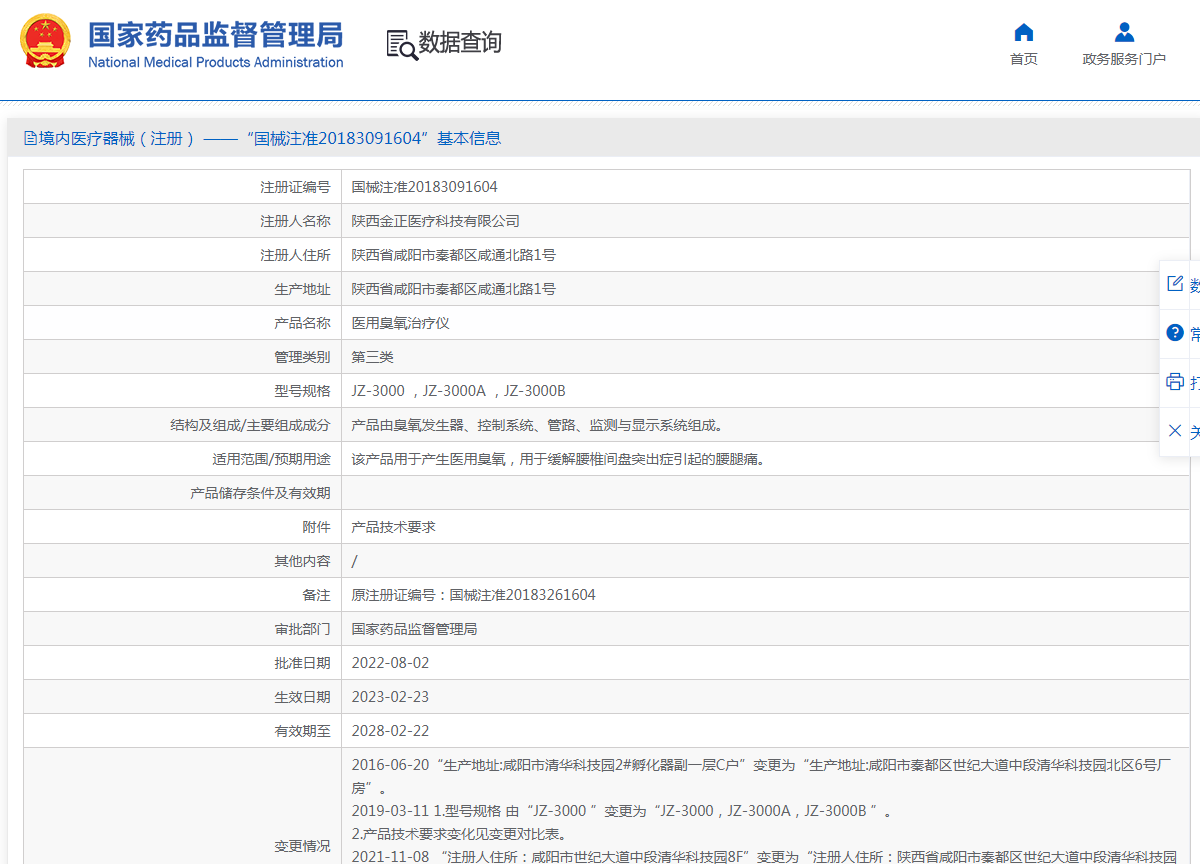Click the question mark help icon
1200x864 pixels.
1175,333
